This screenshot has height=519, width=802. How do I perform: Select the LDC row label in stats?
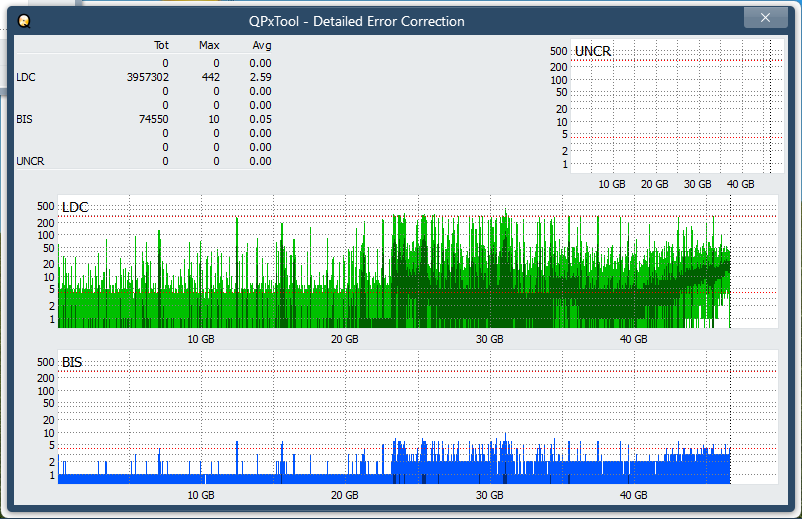26,77
